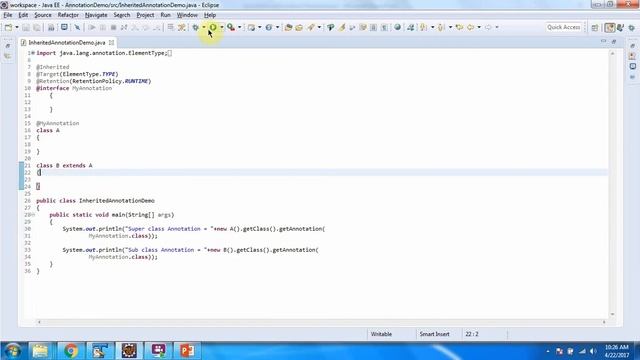Open the Refactor menu

pos(68,15)
